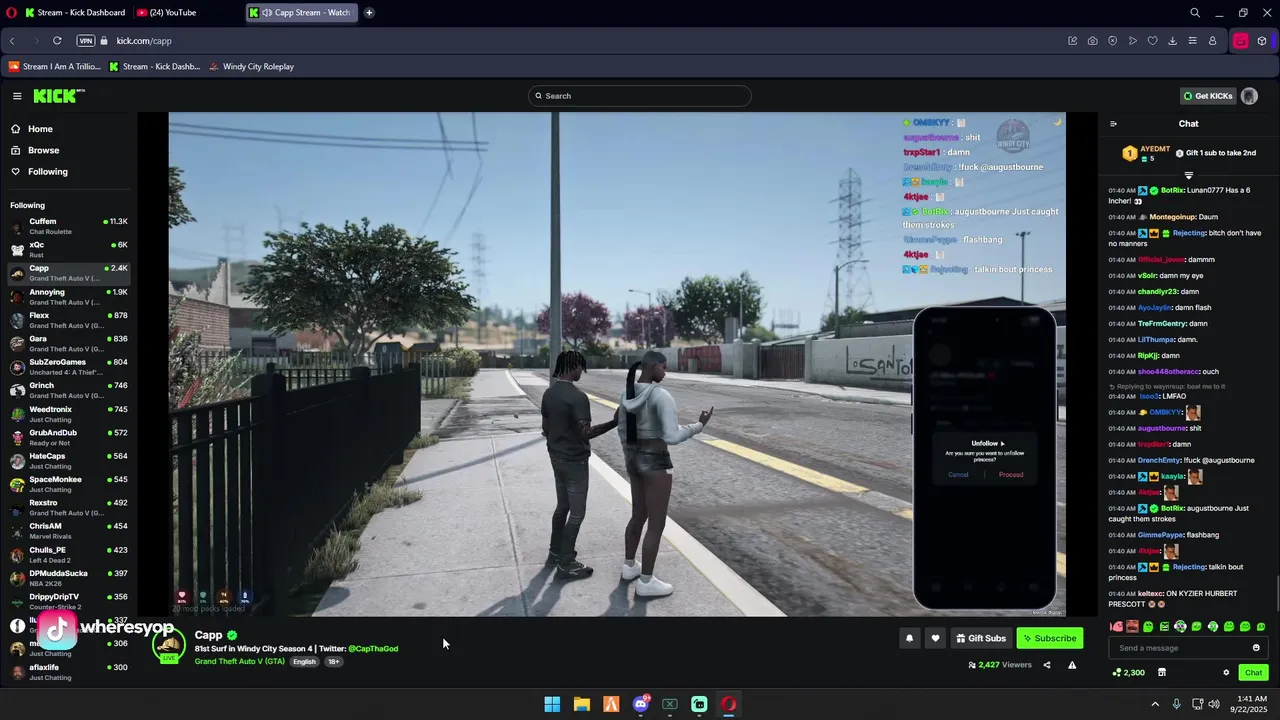Reload the page
Viewport: 1280px width, 720px height.
pos(57,41)
